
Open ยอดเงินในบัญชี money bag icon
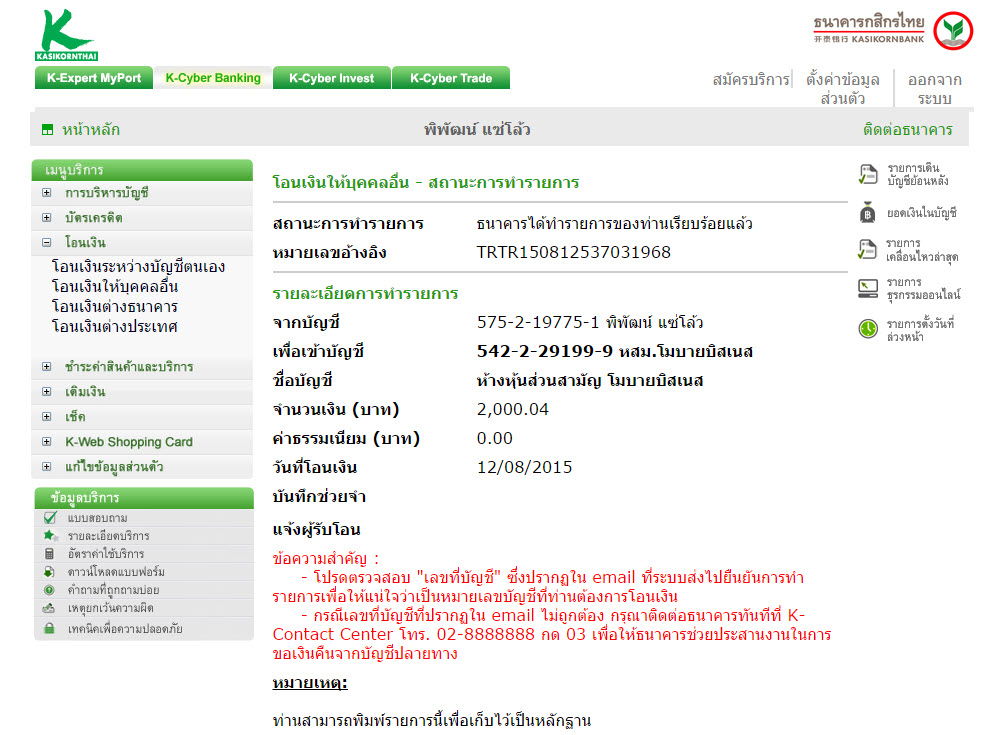coord(868,213)
